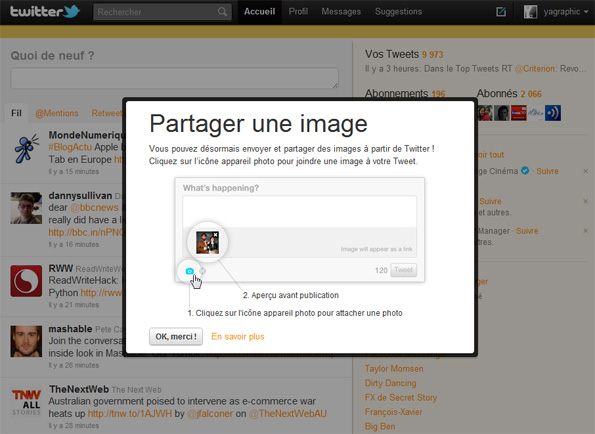Open the TheNextWeb username link
Screen dimensions: 595x434
[79, 389]
